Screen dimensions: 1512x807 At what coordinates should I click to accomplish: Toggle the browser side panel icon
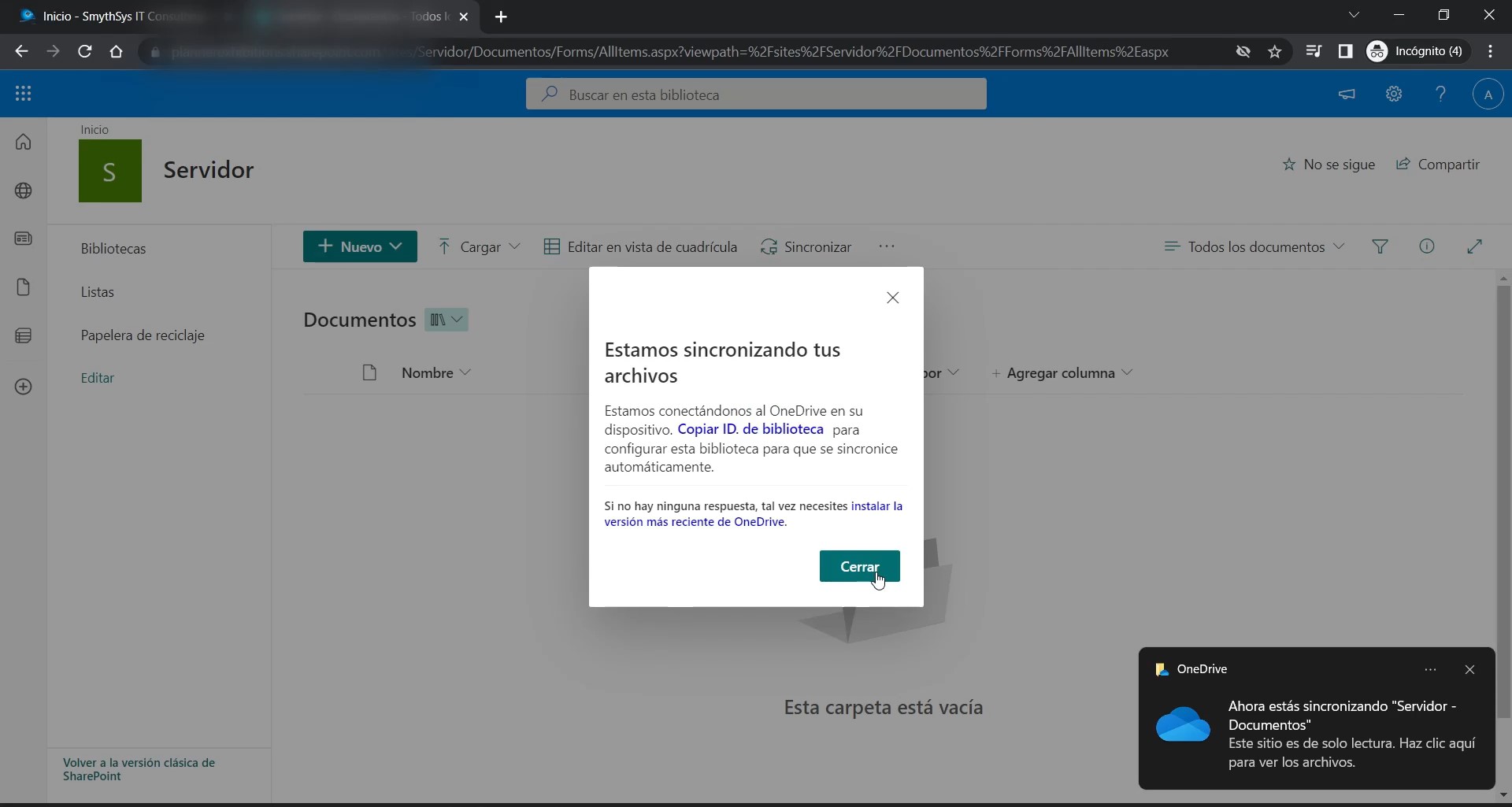1345,51
